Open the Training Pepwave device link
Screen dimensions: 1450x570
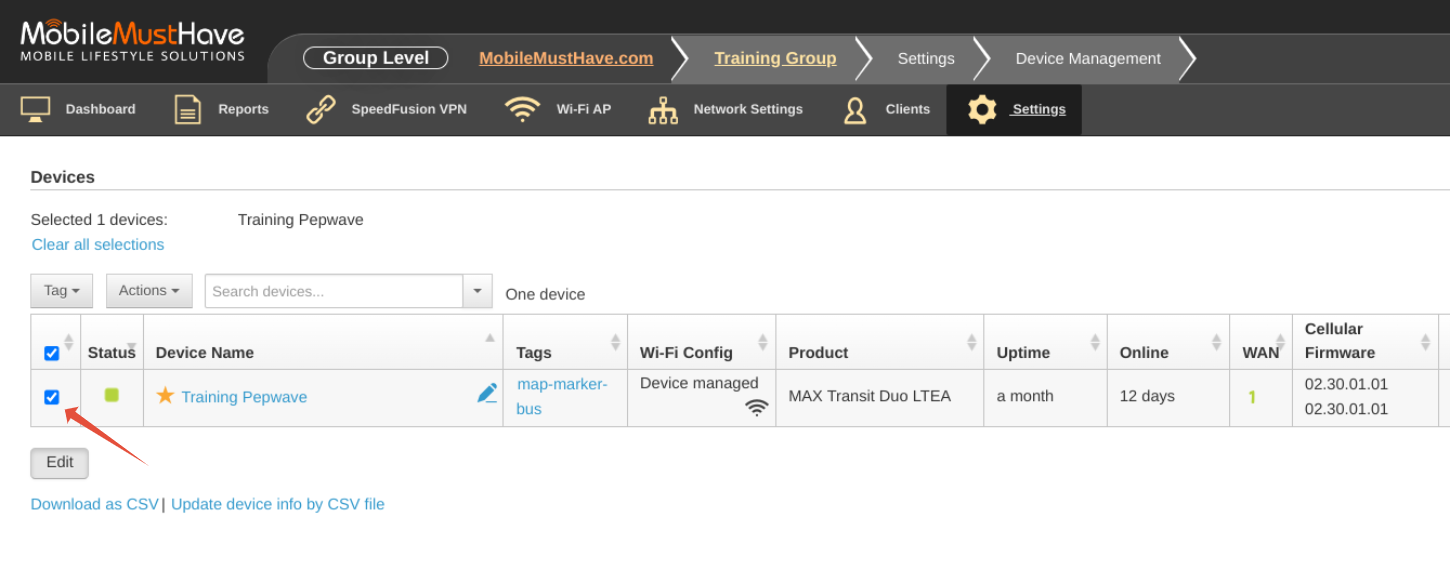click(x=244, y=397)
